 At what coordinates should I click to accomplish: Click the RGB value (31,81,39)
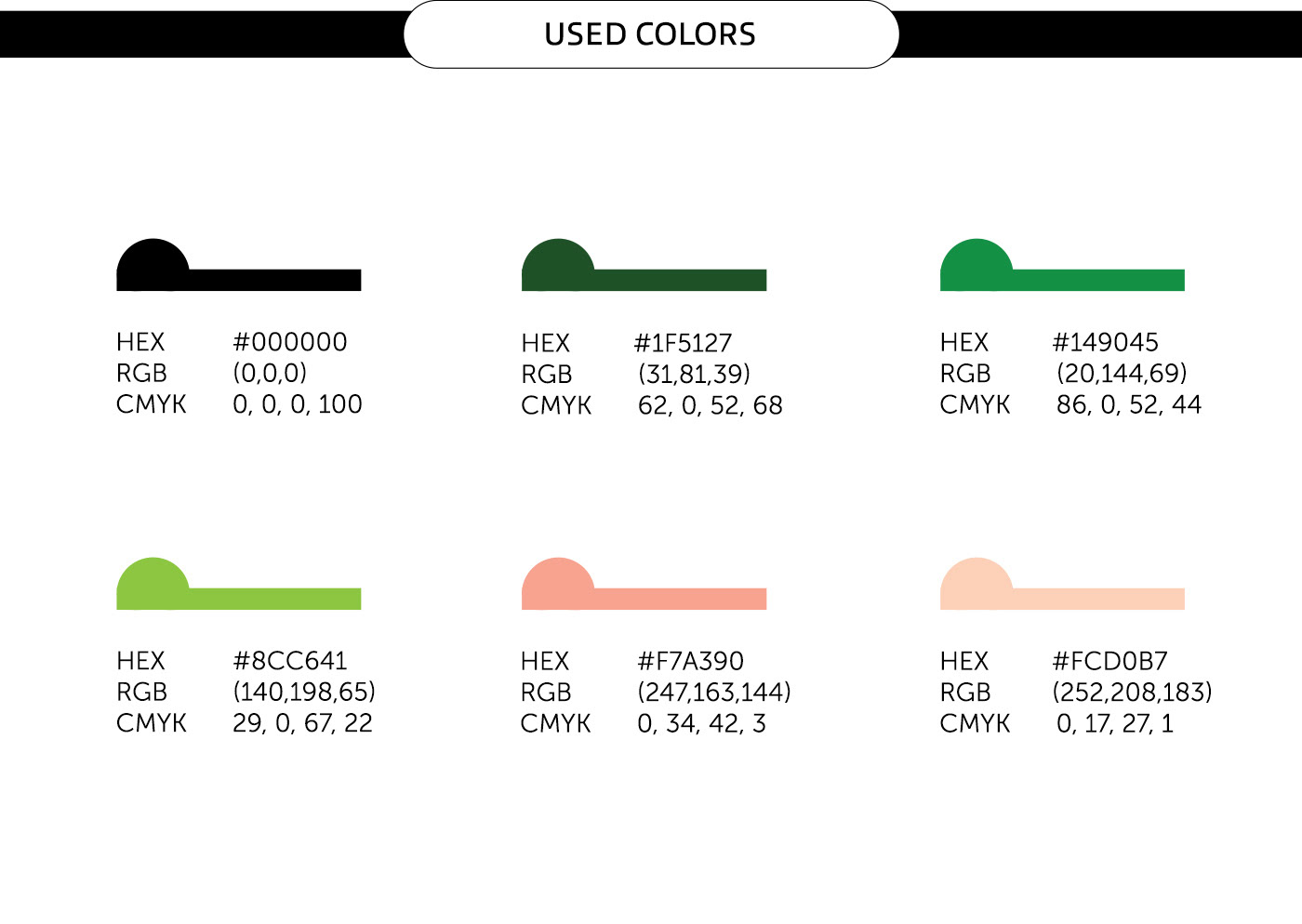694,374
